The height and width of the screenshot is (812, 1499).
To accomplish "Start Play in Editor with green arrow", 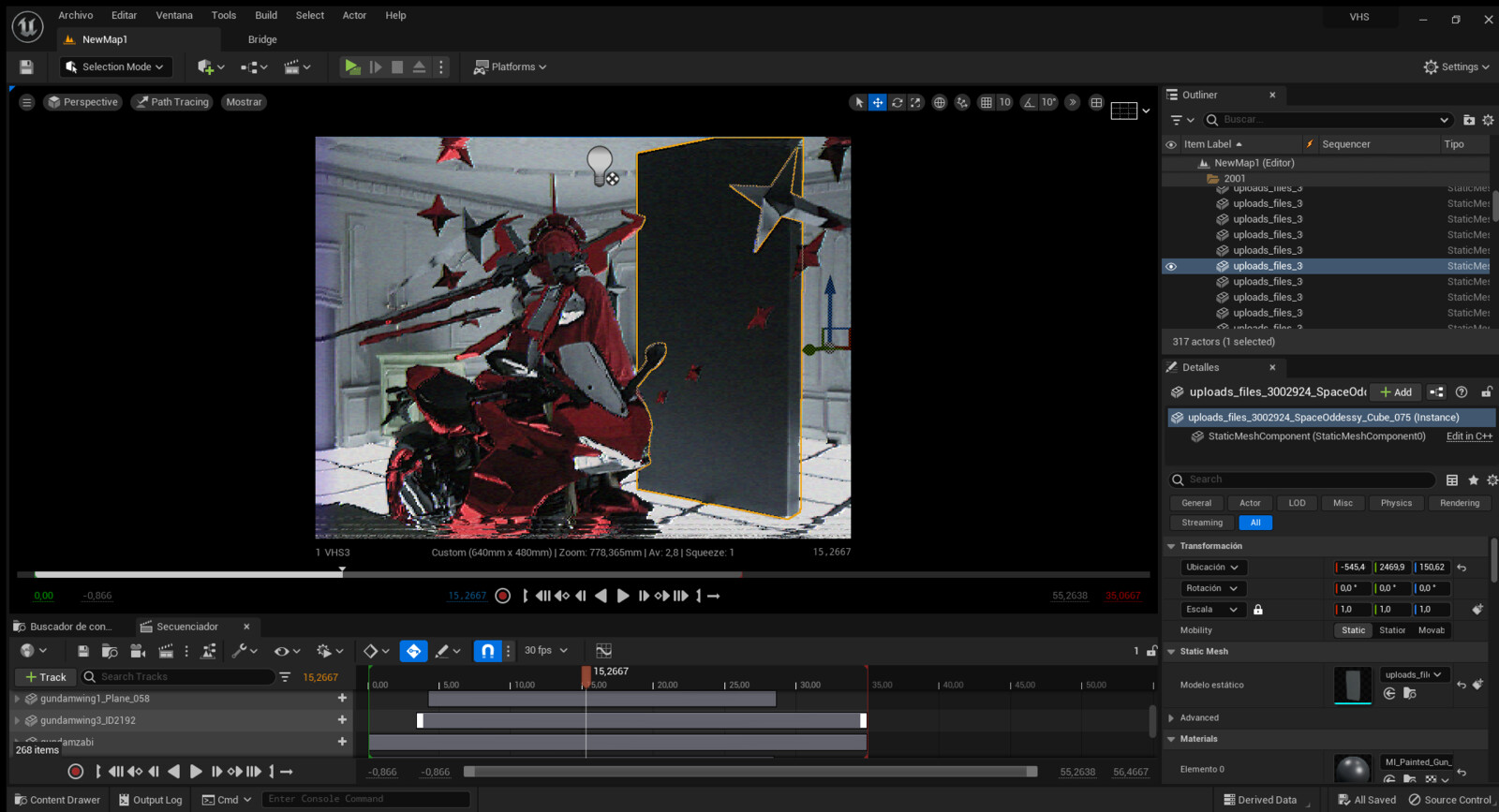I will 352,66.
